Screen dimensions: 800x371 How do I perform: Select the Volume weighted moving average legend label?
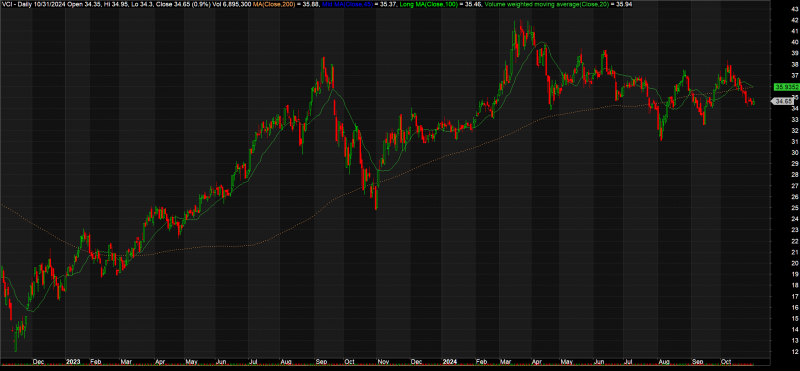click(x=545, y=5)
